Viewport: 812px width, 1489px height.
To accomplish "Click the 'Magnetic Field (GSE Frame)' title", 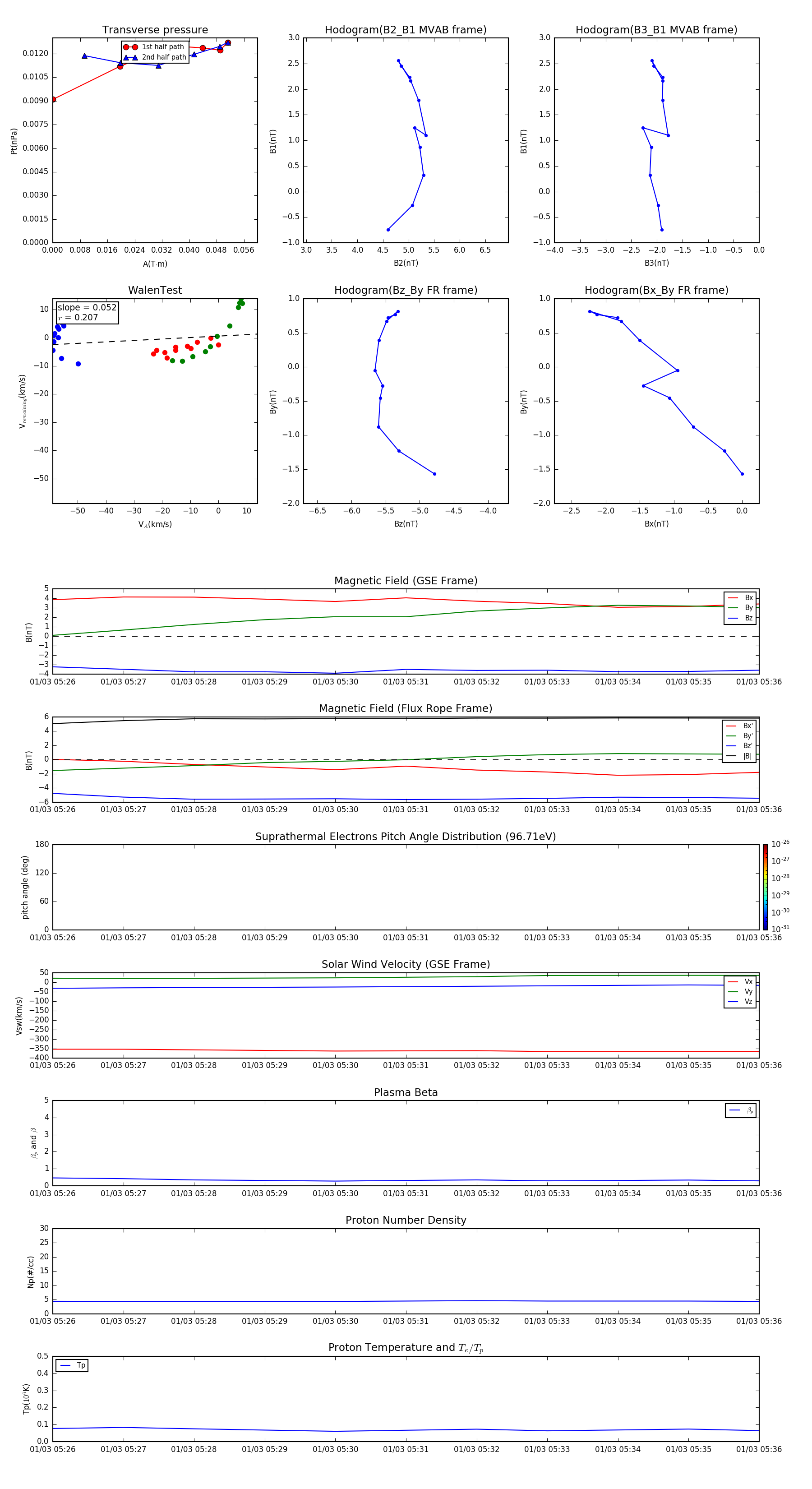I will 406,581.
